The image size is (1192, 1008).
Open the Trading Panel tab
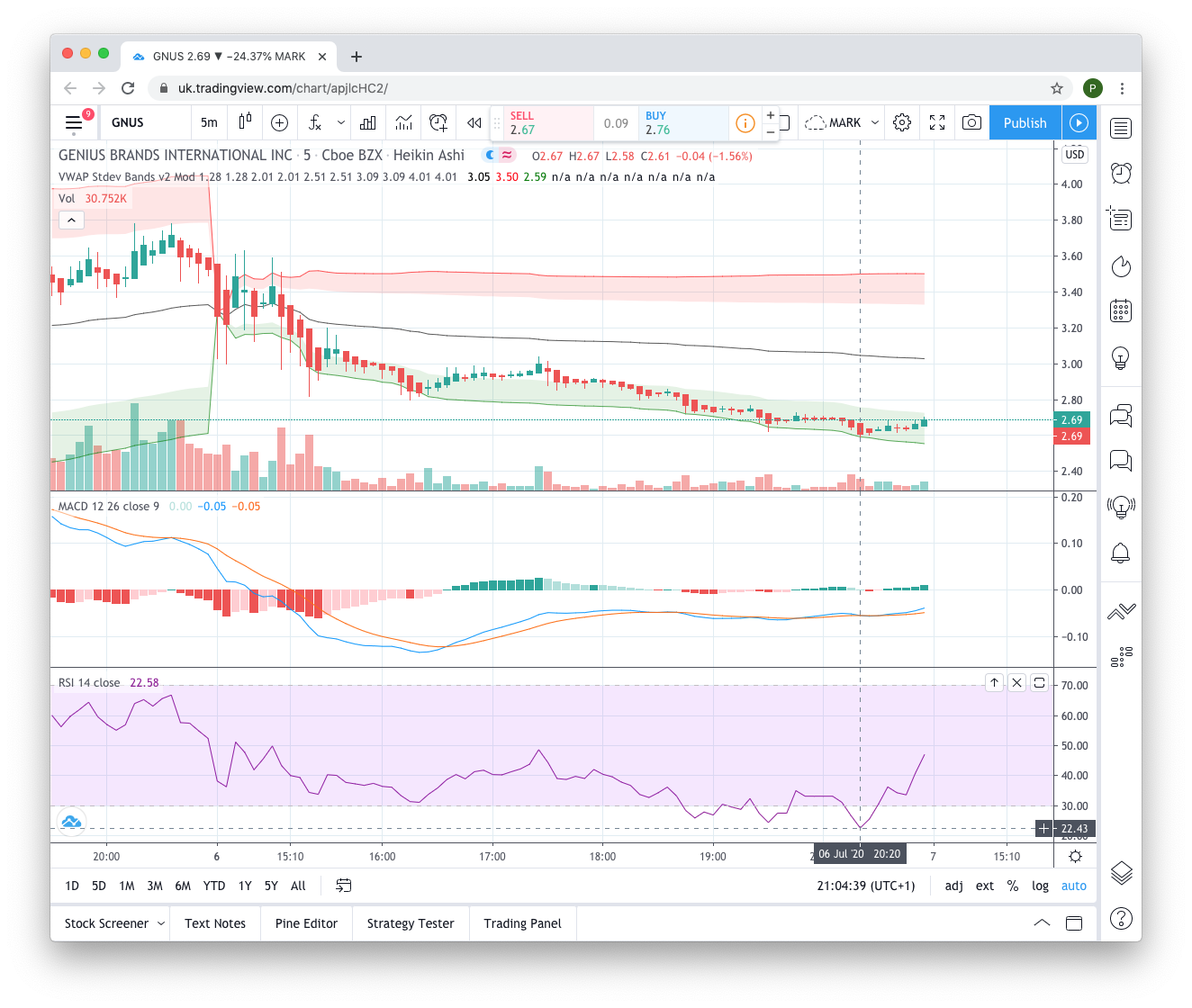coord(522,923)
